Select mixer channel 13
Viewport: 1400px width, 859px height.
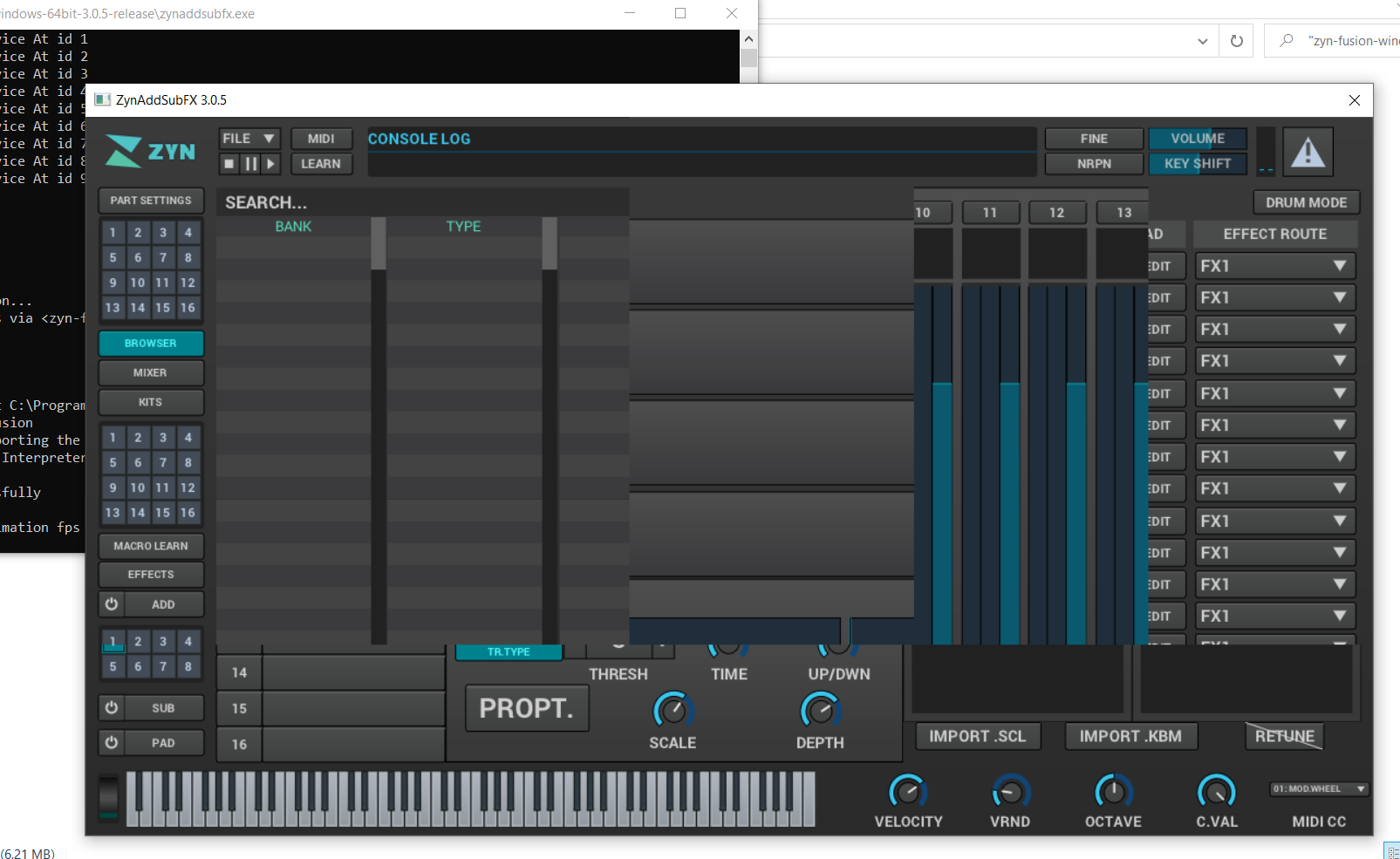click(1123, 212)
